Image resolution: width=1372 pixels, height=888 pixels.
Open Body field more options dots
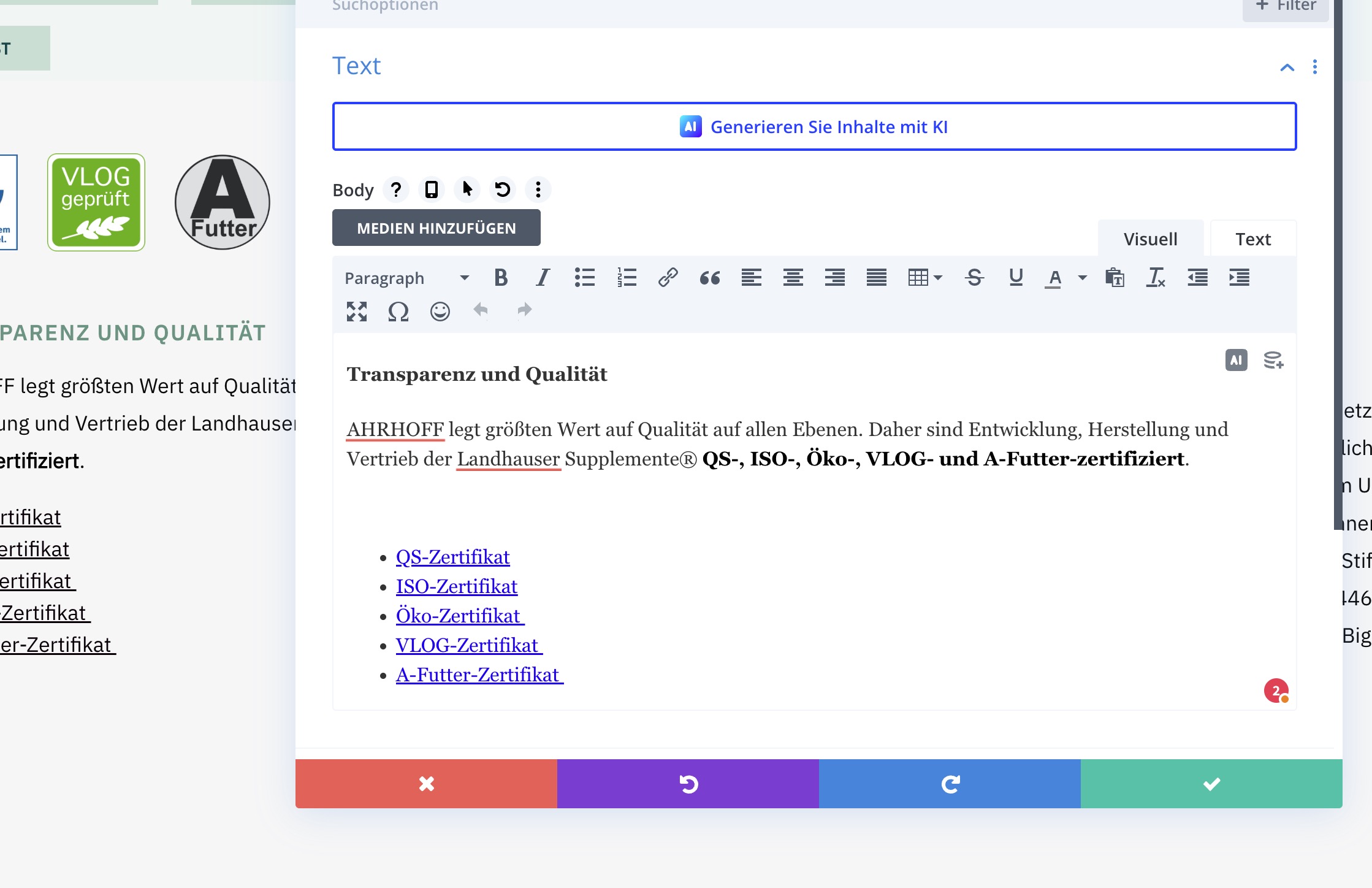[x=538, y=189]
